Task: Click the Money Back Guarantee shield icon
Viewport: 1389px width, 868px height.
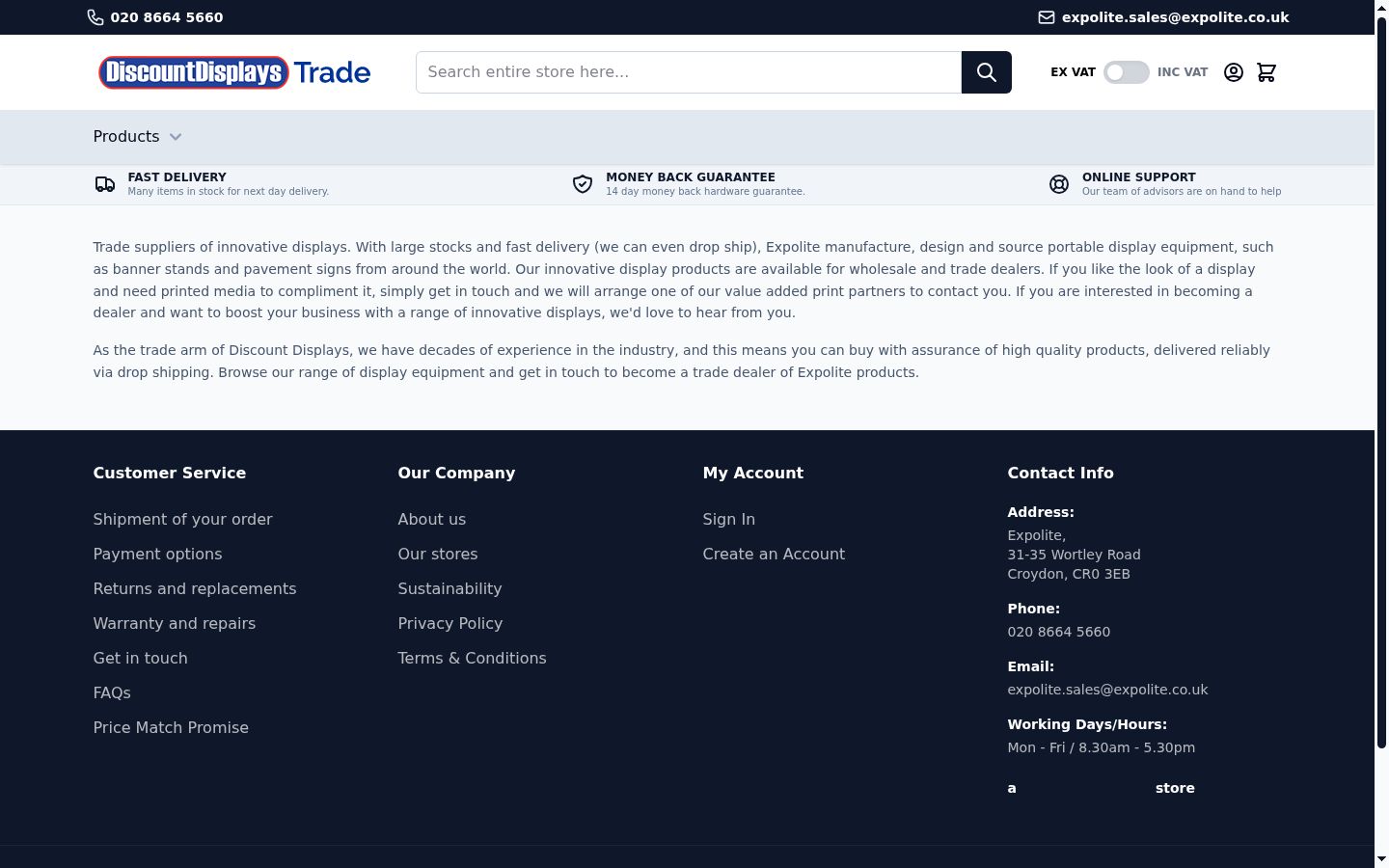Action: pos(583,184)
